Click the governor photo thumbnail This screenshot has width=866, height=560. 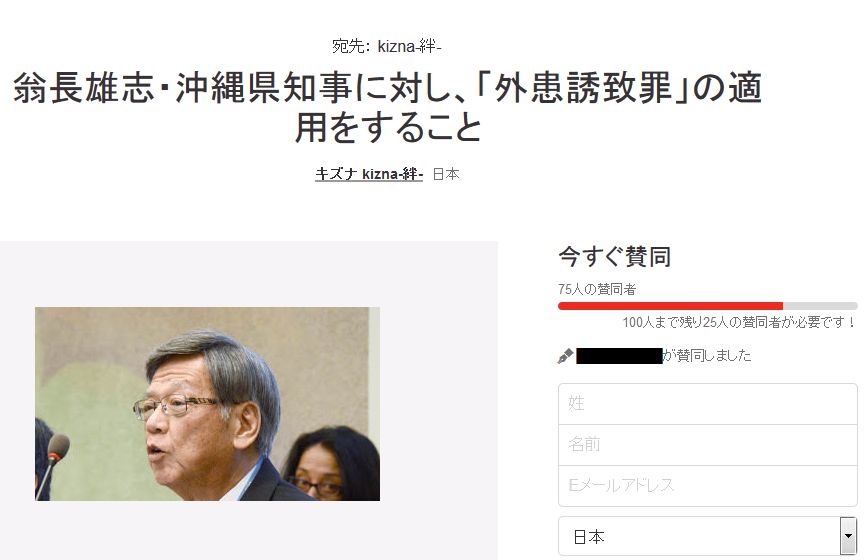[207, 404]
